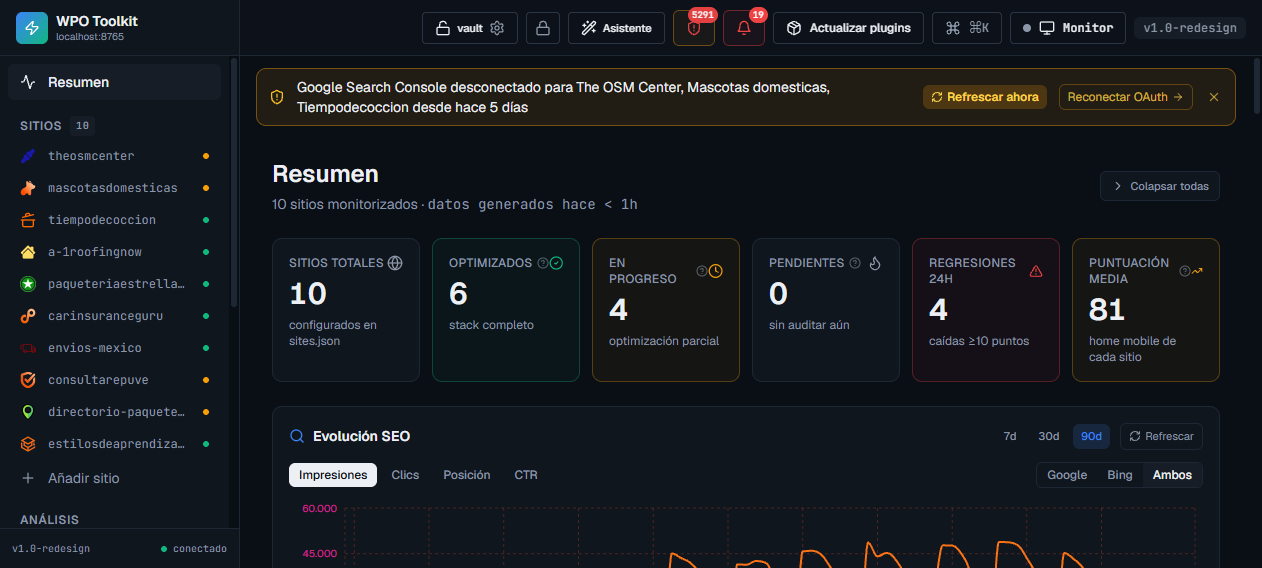Open carinsuranceguru site
Screen dimensions: 1262x568
pos(114,316)
